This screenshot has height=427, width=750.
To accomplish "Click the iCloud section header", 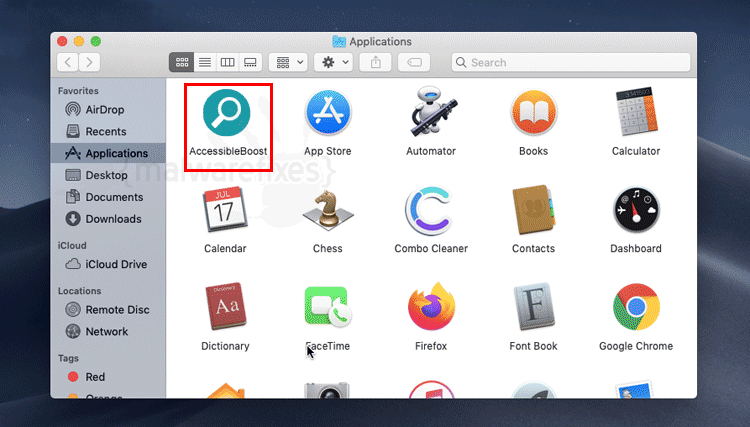I will coord(72,245).
